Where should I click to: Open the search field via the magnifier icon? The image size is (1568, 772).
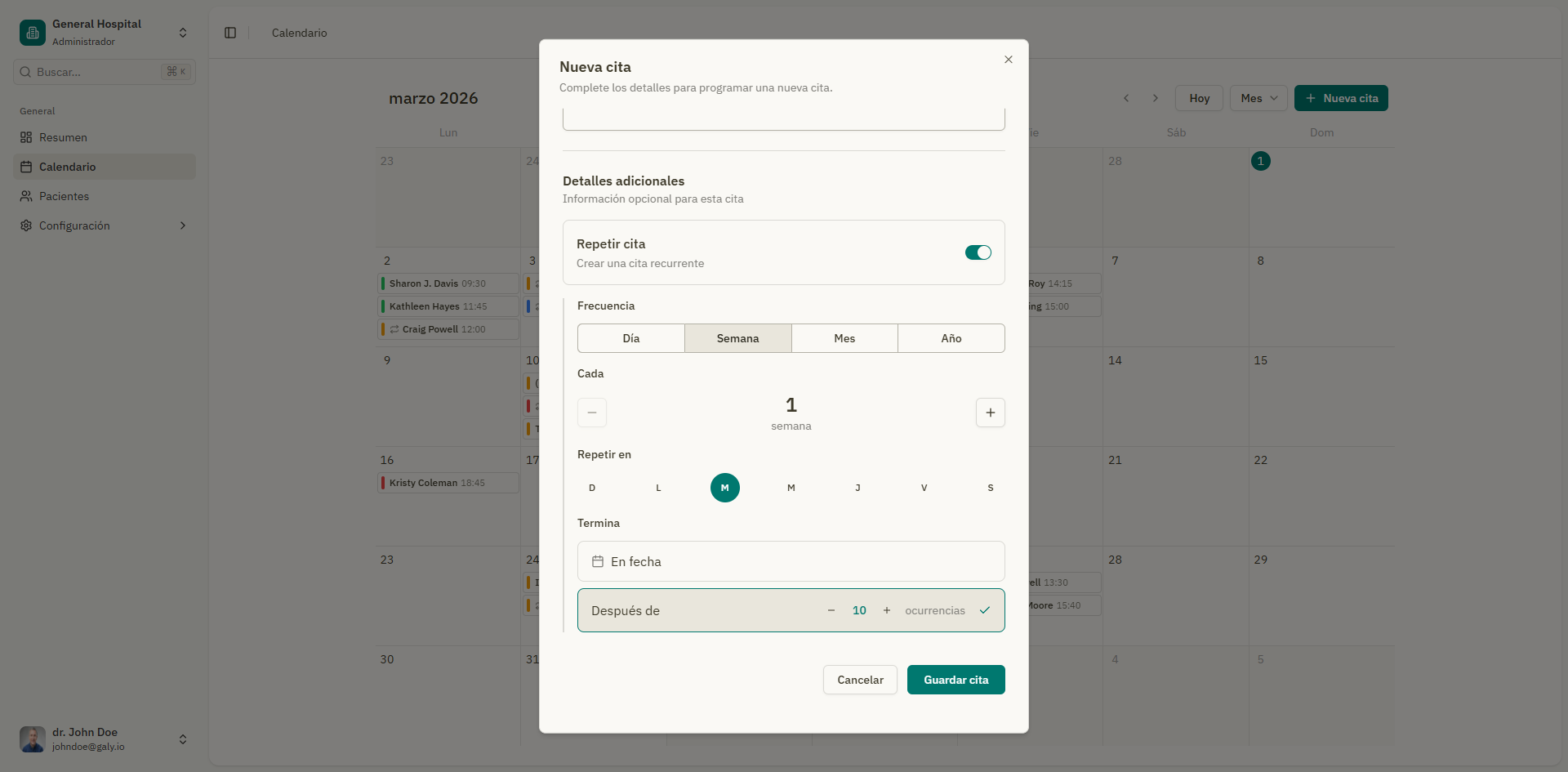25,72
